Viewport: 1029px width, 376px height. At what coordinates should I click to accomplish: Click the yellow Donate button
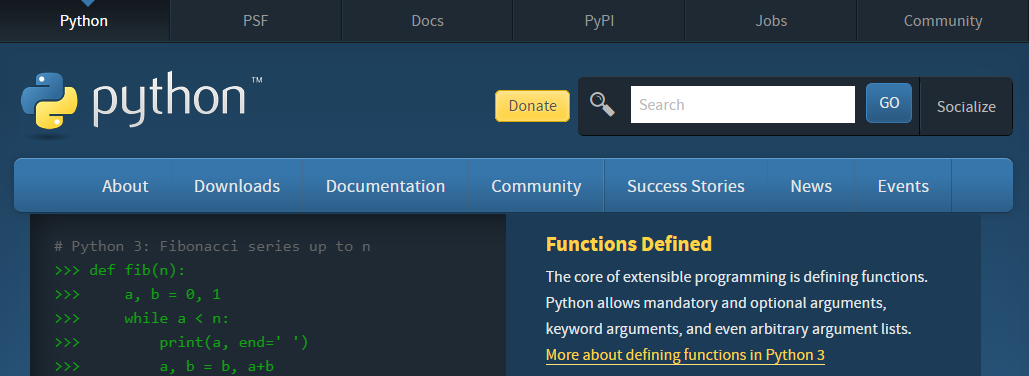pos(532,106)
